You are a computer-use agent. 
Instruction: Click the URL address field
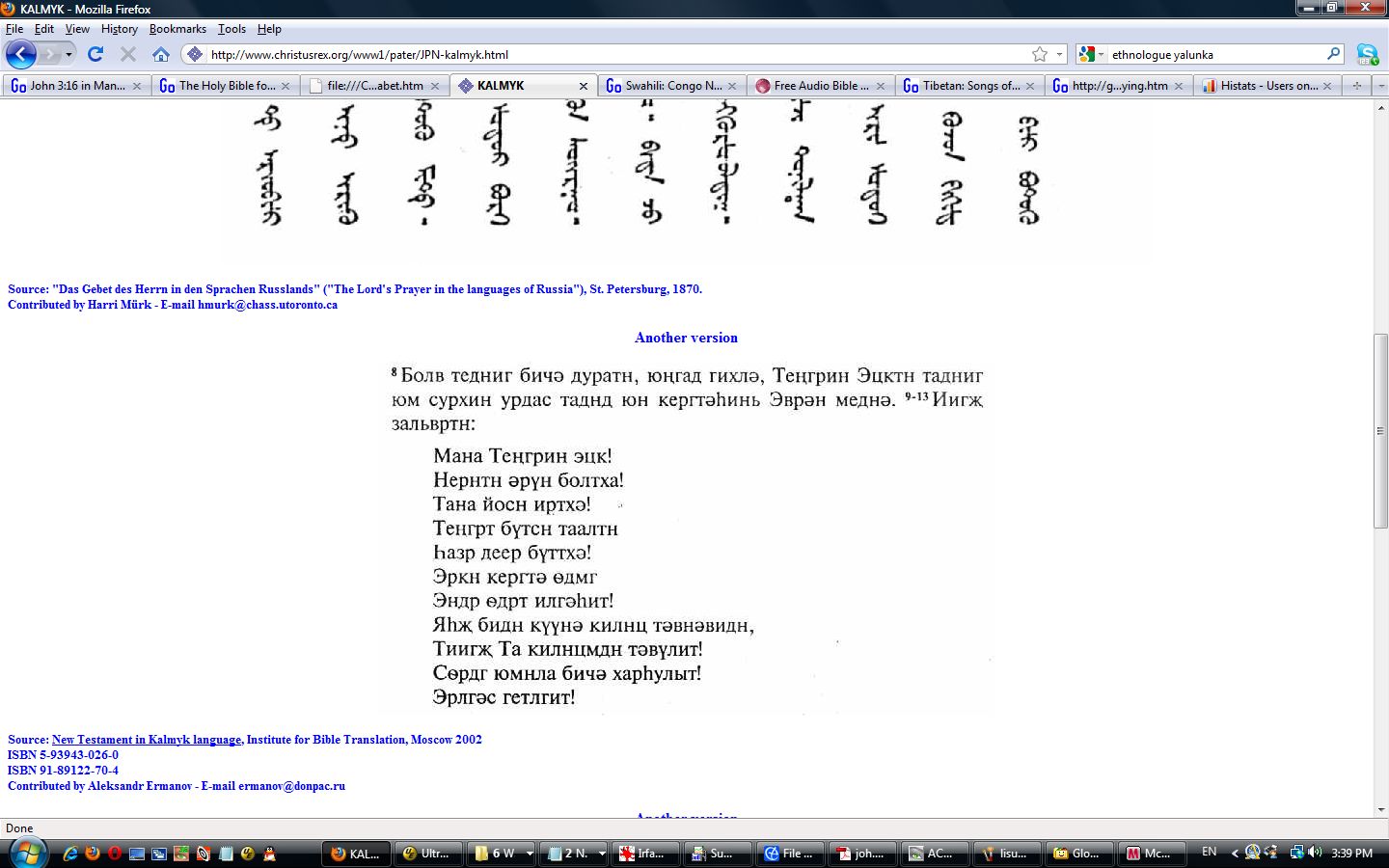coord(617,55)
